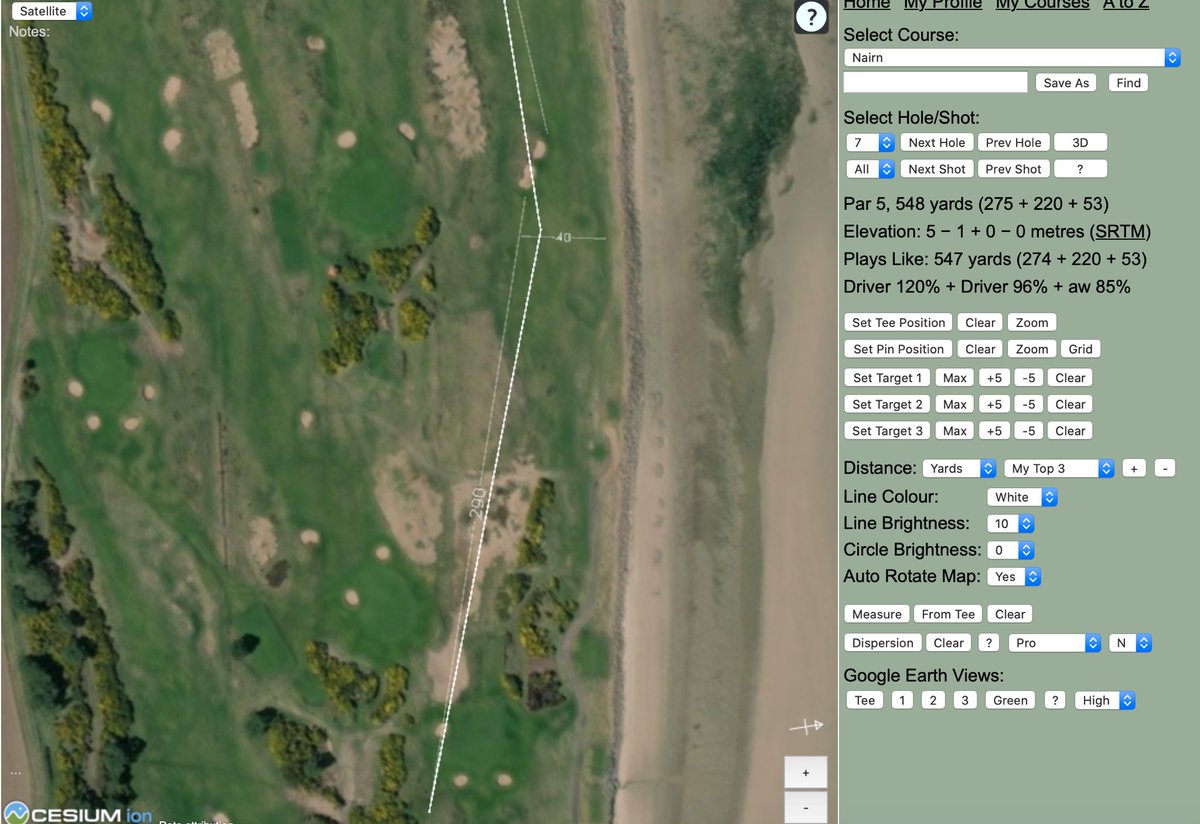Zoom to the tee position
Viewport: 1200px width, 824px height.
click(1032, 323)
